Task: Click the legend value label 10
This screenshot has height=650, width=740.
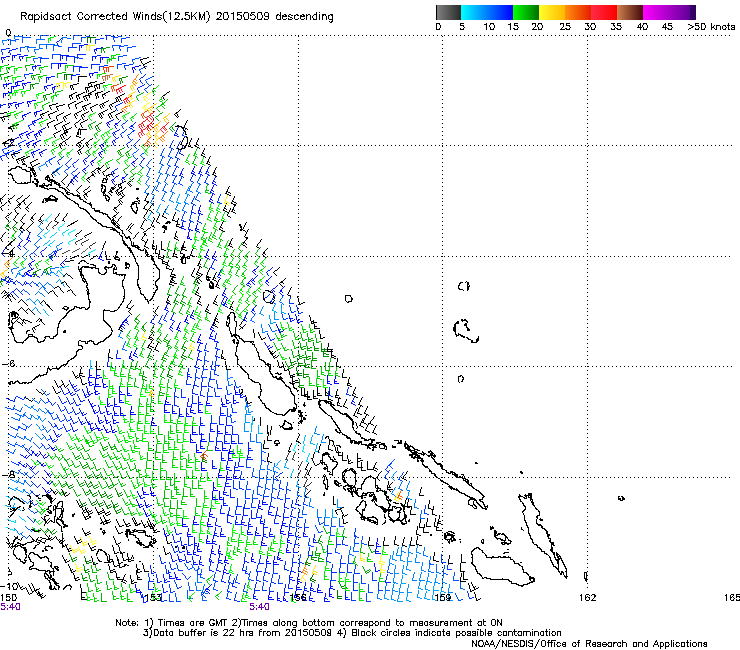Action: 489,26
